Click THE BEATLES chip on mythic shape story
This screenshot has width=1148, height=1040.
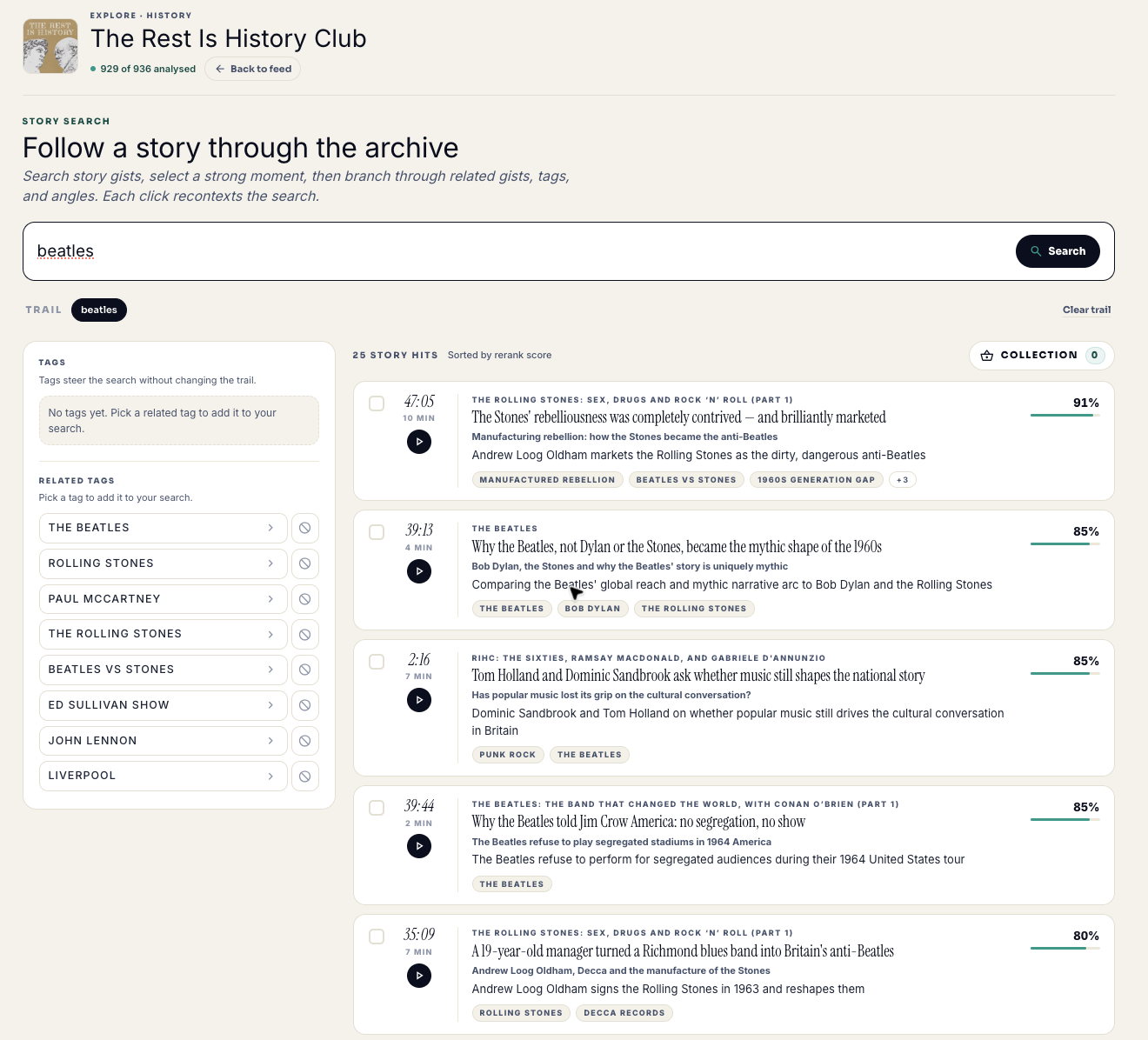(511, 609)
